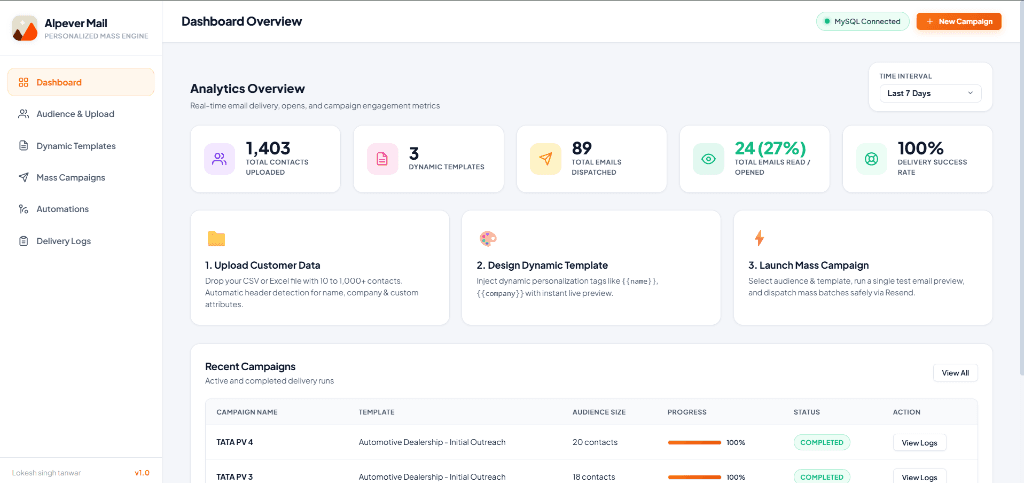The width and height of the screenshot is (1024, 483).
Task: Click View All in Recent Campaigns
Action: 955,373
